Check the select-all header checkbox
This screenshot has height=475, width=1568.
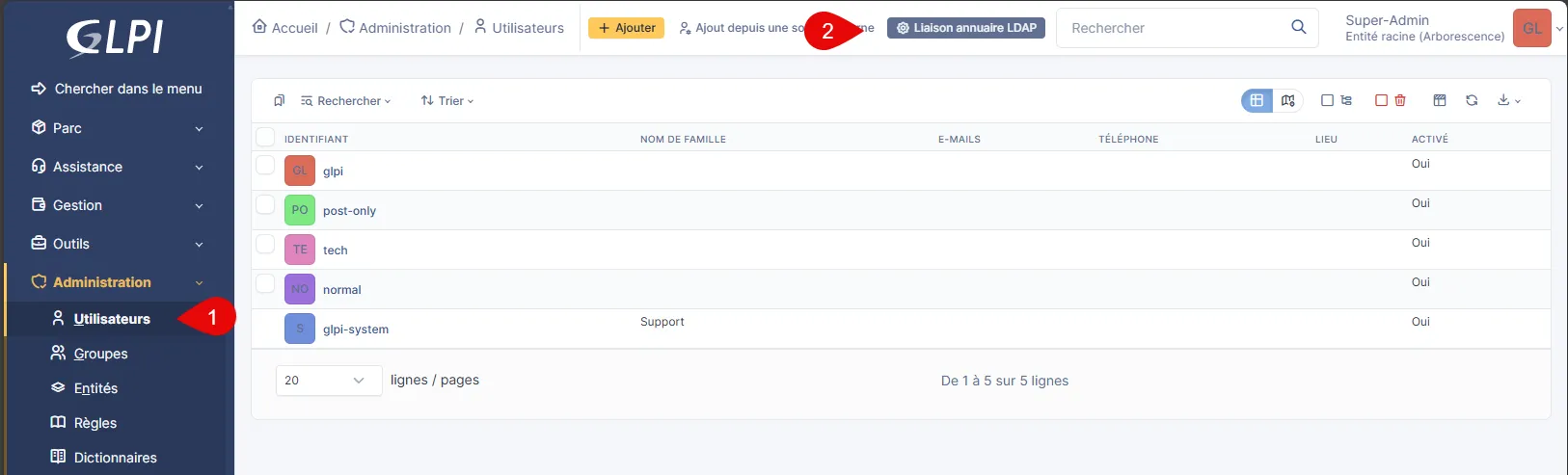(x=265, y=138)
